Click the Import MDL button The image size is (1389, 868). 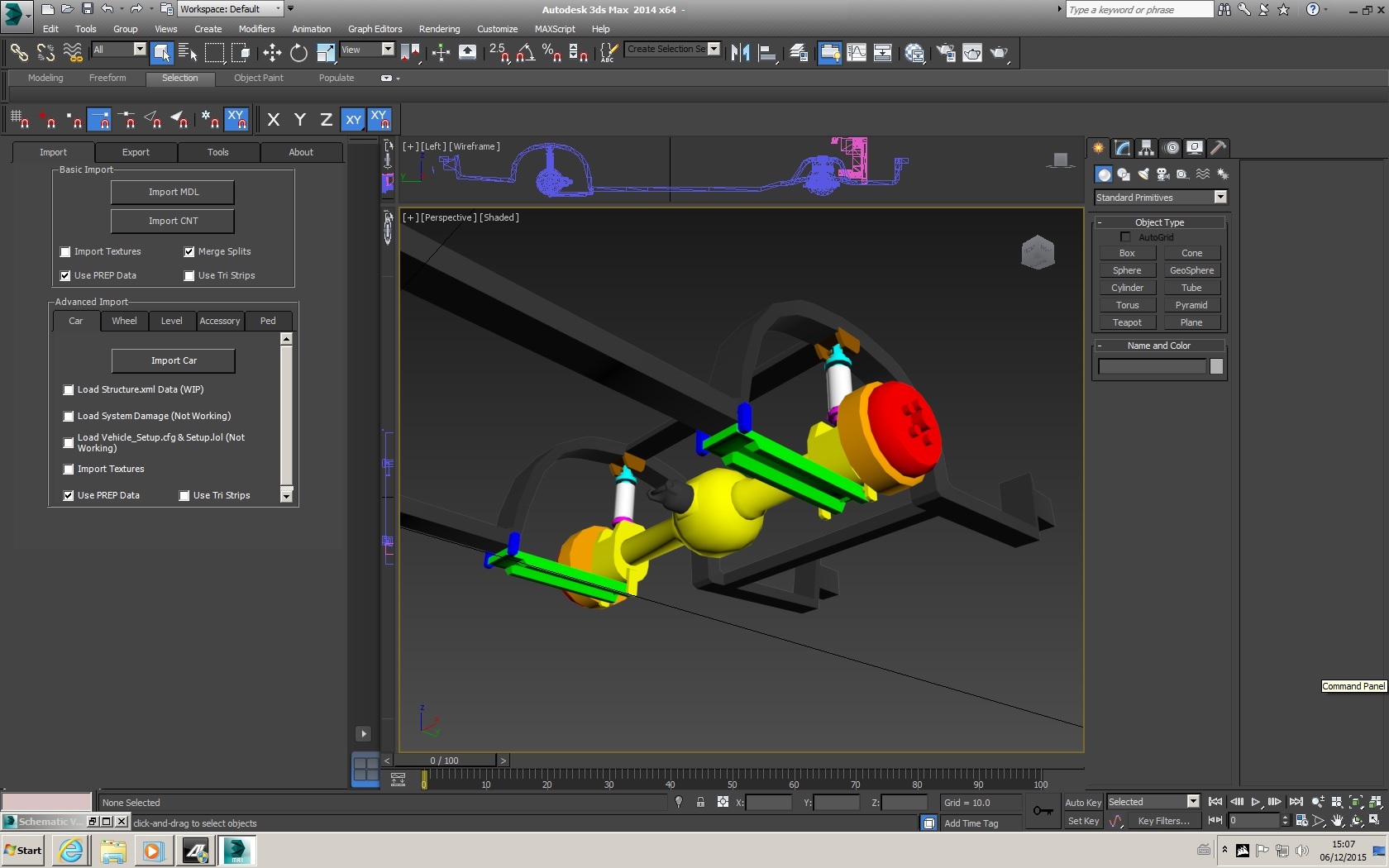[173, 192]
